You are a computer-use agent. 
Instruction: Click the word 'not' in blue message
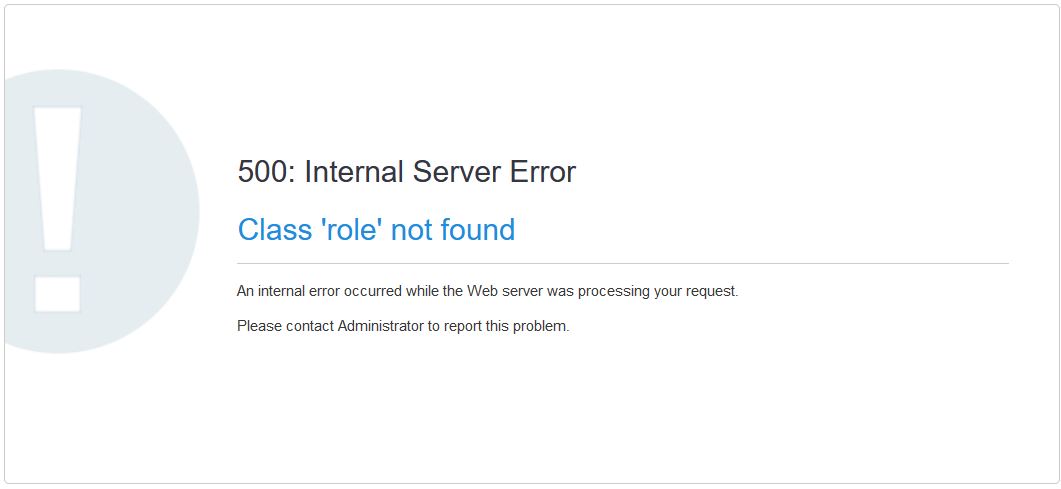(411, 230)
